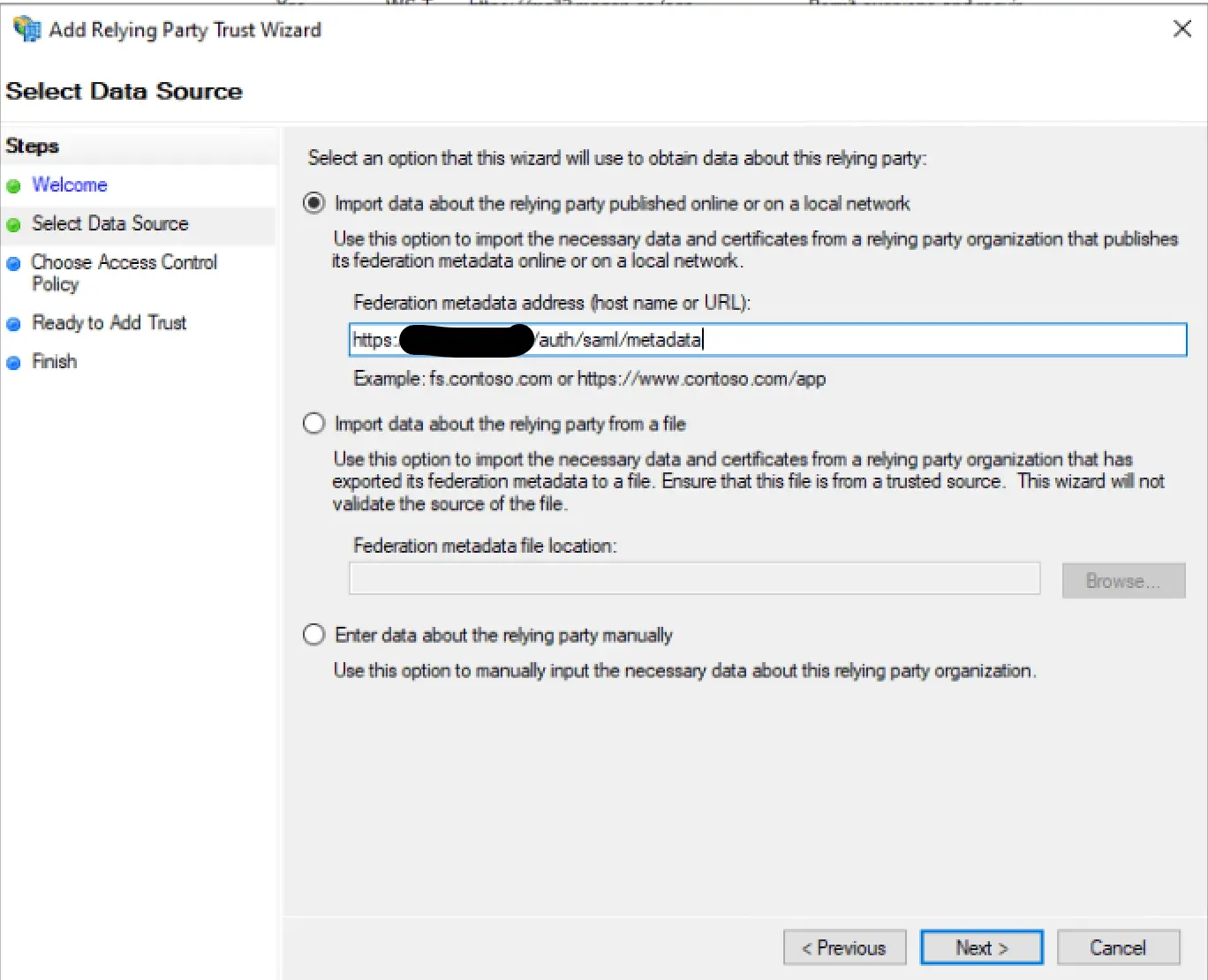This screenshot has height=980, width=1208.
Task: Click the blue bullet beside Choose Access Control Policy
Action: pos(13,264)
